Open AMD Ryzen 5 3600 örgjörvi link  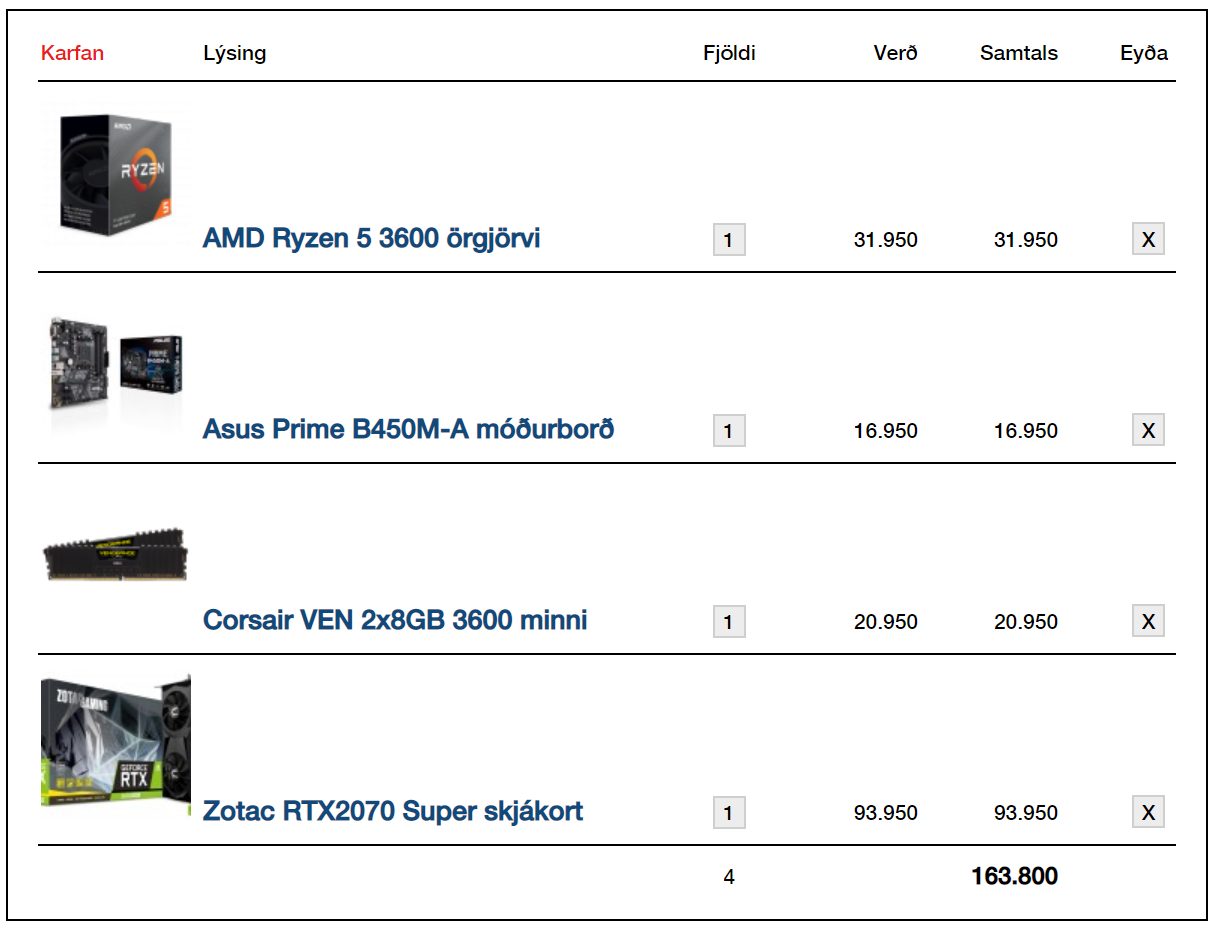[371, 238]
